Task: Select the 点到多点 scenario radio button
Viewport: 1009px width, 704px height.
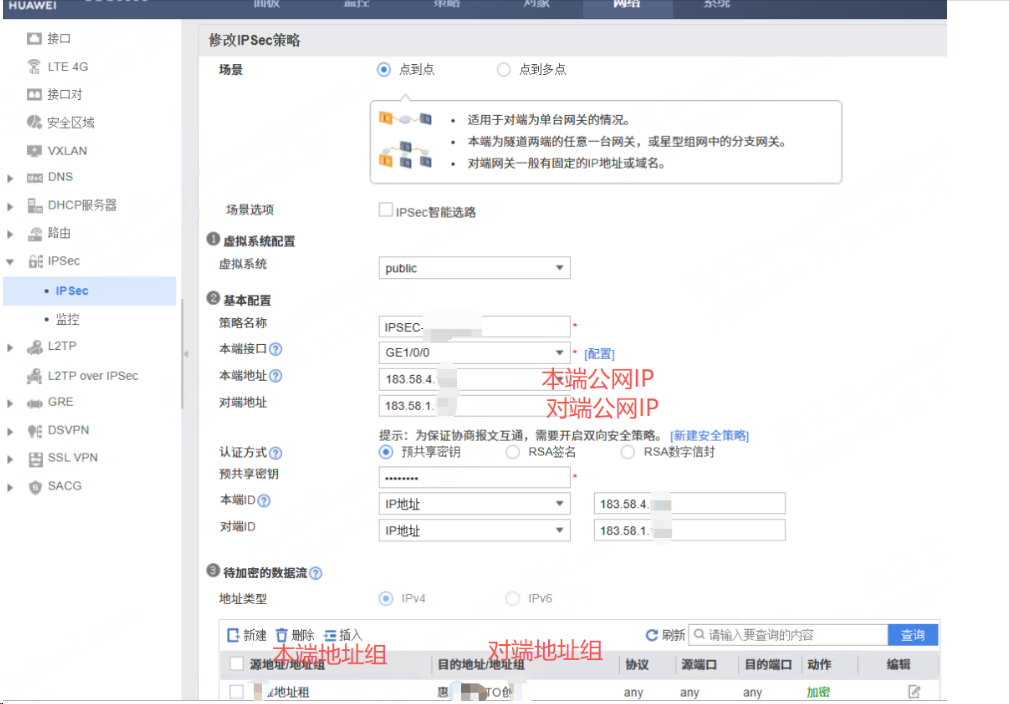Action: tap(504, 70)
